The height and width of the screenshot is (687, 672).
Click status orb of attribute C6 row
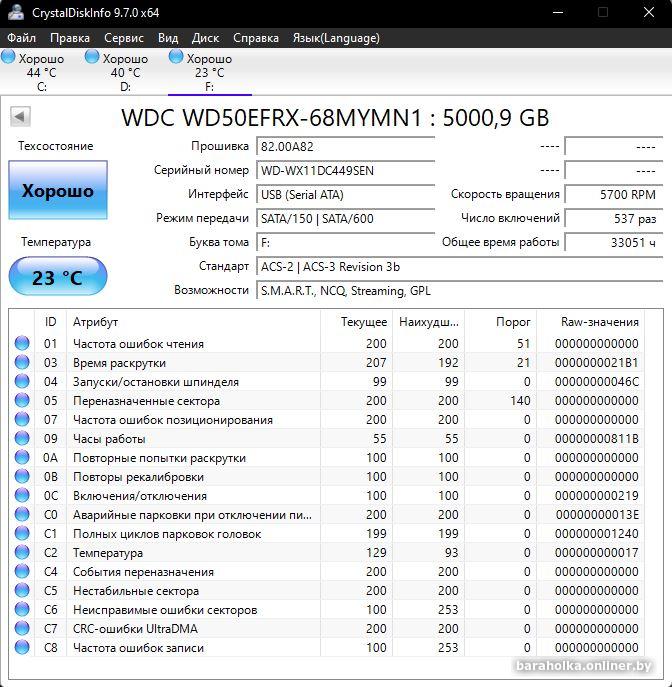coord(22,609)
